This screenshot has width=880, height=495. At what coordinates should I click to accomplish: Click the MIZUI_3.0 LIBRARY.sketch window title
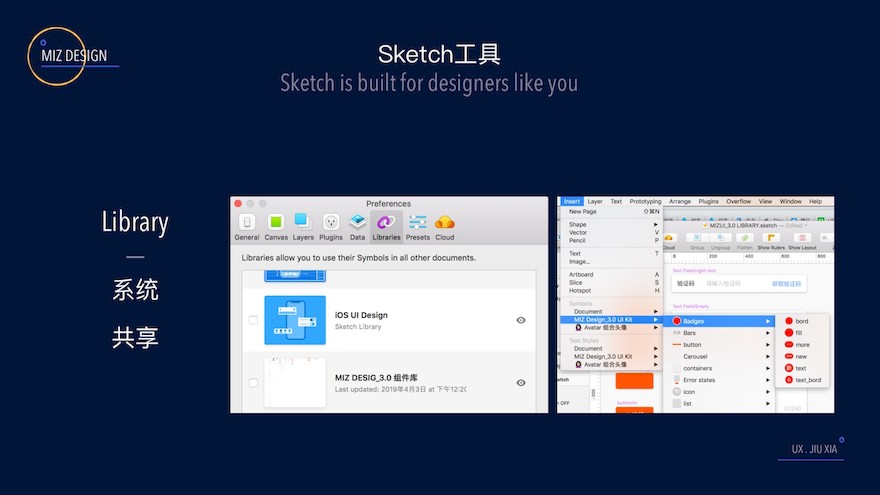tap(743, 226)
